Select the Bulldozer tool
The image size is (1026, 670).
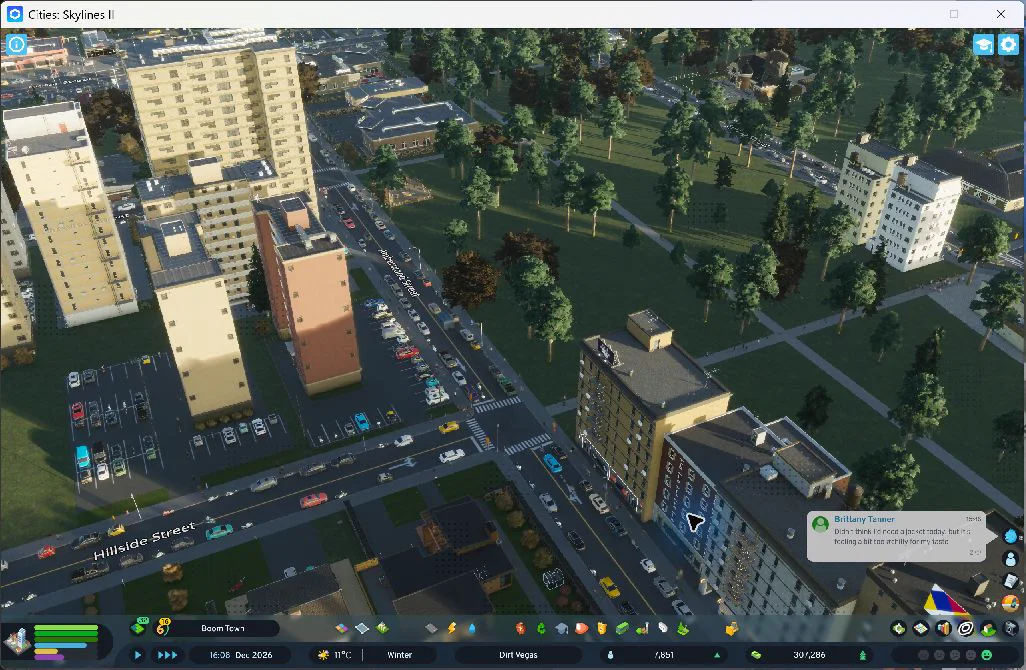(732, 628)
